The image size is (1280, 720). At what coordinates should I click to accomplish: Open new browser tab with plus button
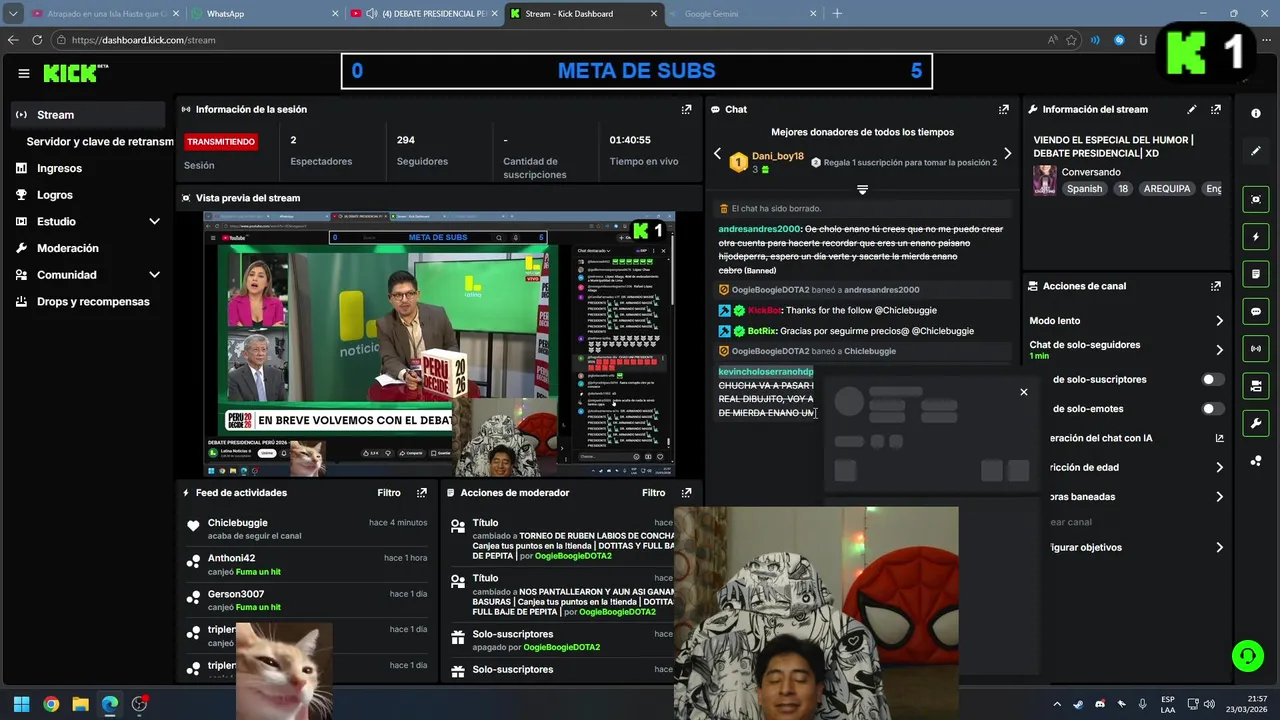[837, 14]
